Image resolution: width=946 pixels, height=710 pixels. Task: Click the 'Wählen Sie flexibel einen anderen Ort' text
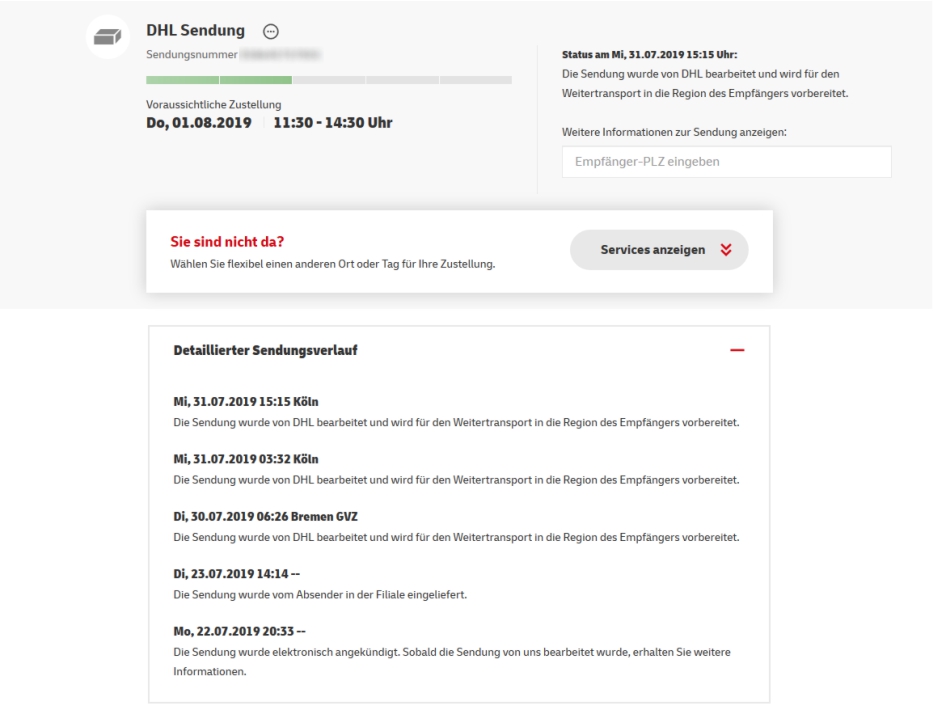click(x=262, y=264)
